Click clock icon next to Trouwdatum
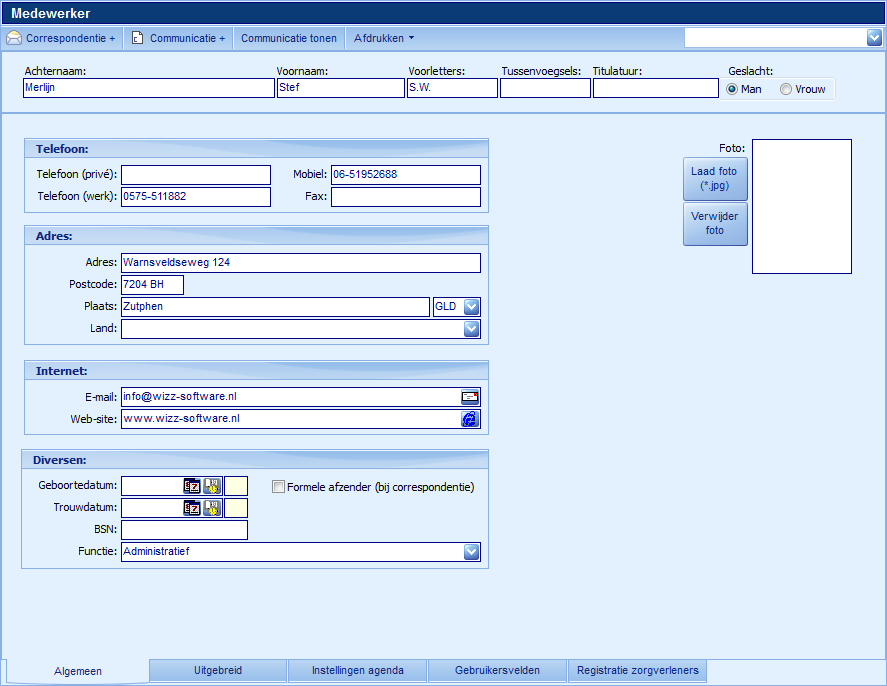The width and height of the screenshot is (887, 686). tap(212, 508)
